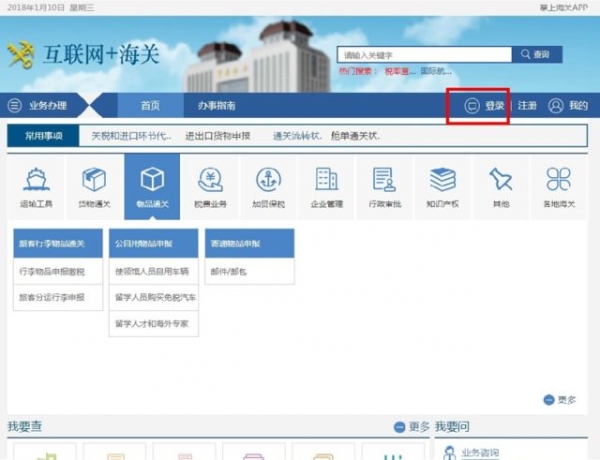This screenshot has width=600, height=460.
Task: Switch to the 首页 tab
Action: pos(150,105)
